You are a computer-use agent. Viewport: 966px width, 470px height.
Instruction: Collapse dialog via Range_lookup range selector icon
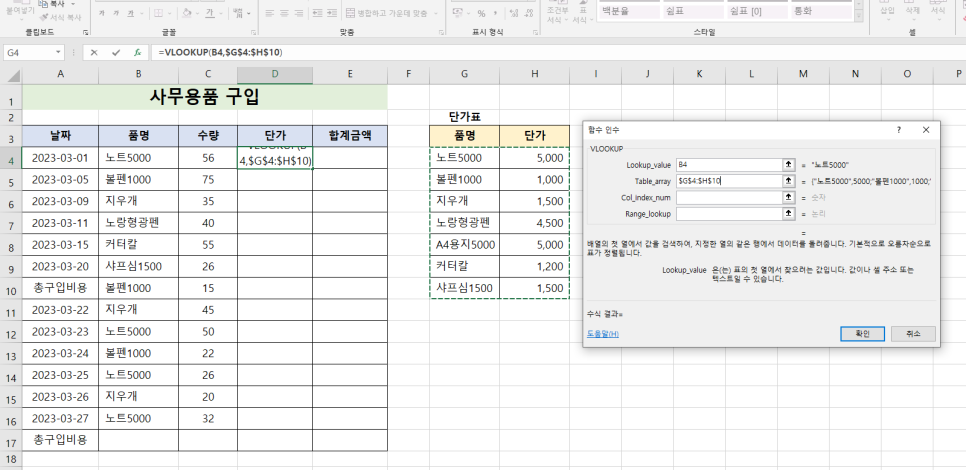tap(788, 214)
